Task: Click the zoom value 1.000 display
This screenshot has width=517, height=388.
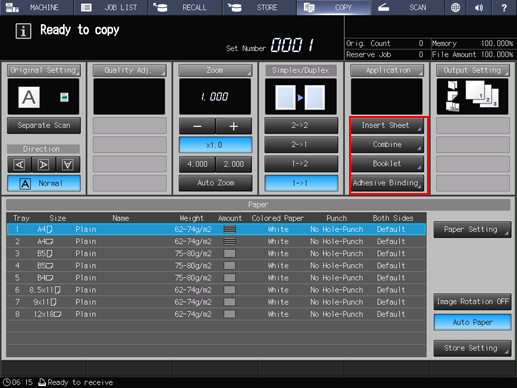Action: pos(215,97)
